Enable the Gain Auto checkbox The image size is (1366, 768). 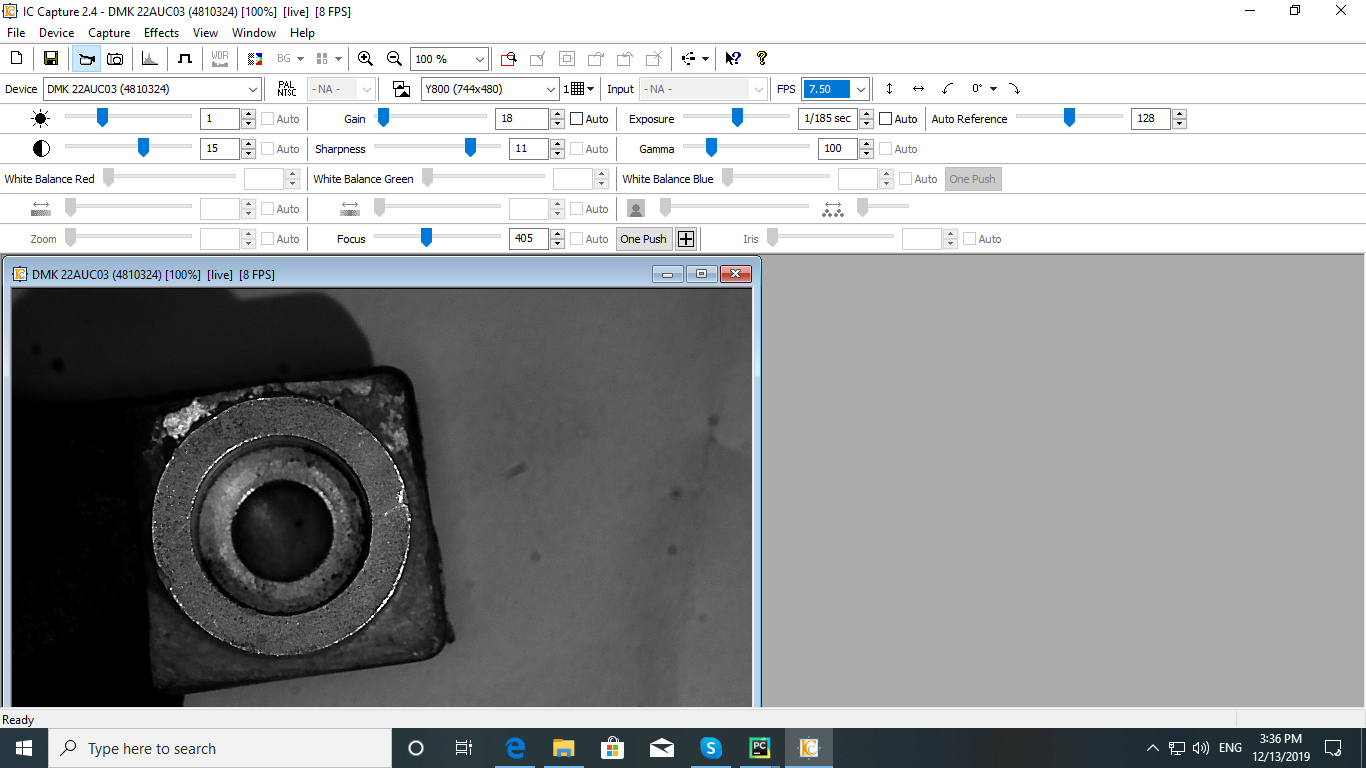(576, 119)
